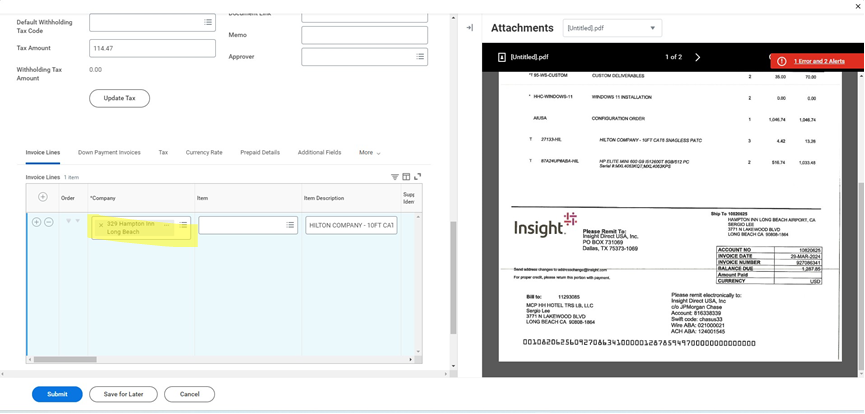Click Item column header
The width and height of the screenshot is (865, 414).
(202, 198)
